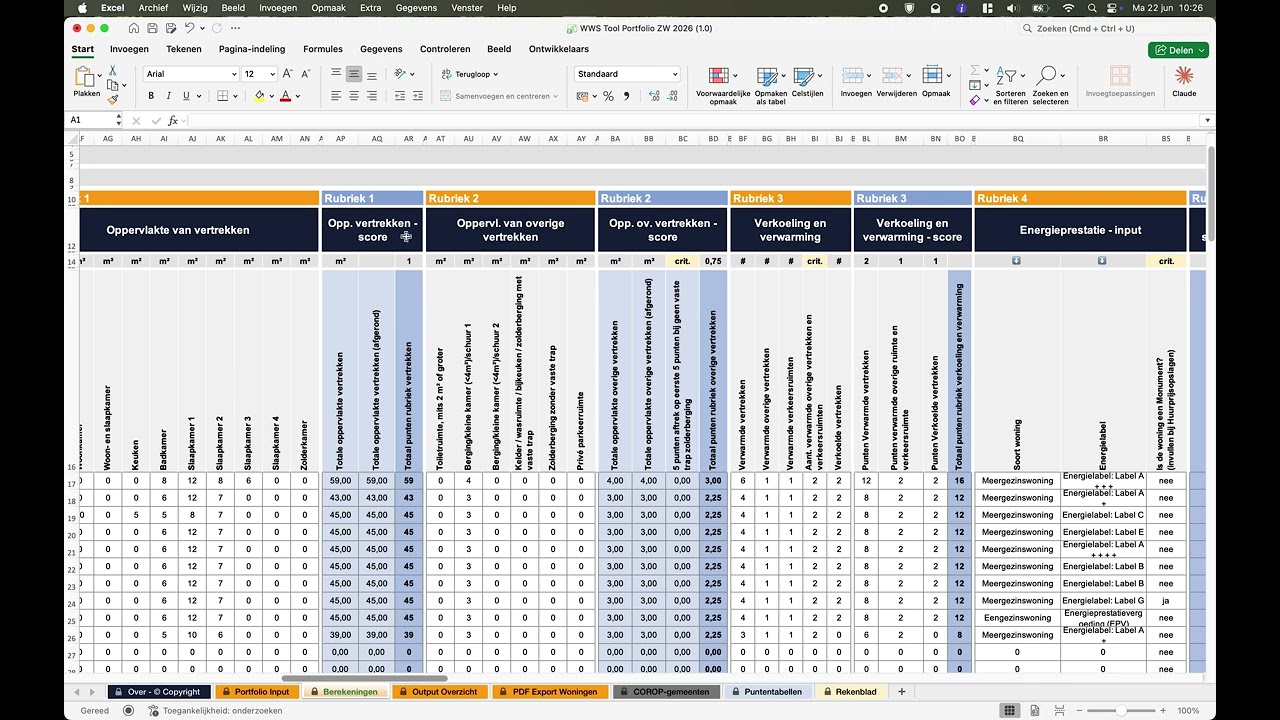This screenshot has width=1280, height=720.
Task: Apply the comma style icon
Action: coord(627,96)
